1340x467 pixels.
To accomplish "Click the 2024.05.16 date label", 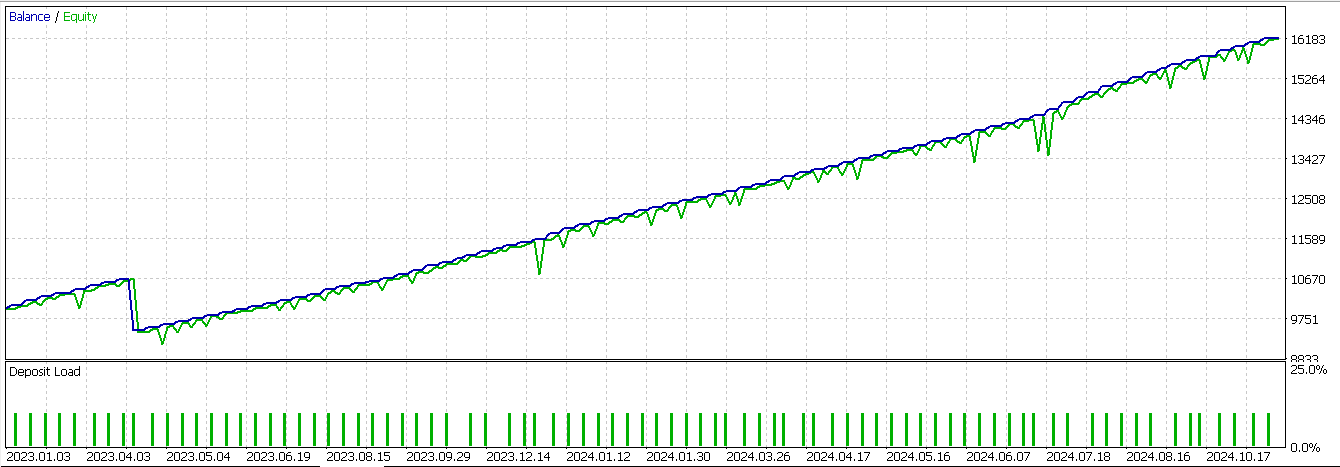I will pos(918,457).
